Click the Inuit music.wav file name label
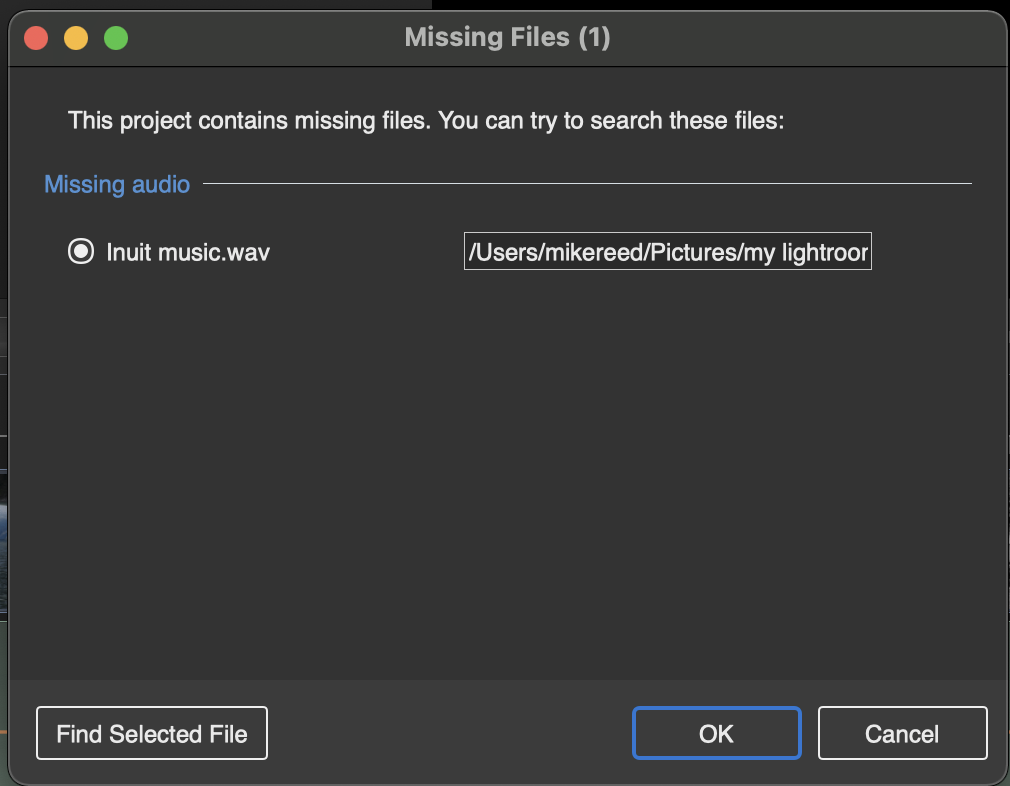 pyautogui.click(x=188, y=252)
